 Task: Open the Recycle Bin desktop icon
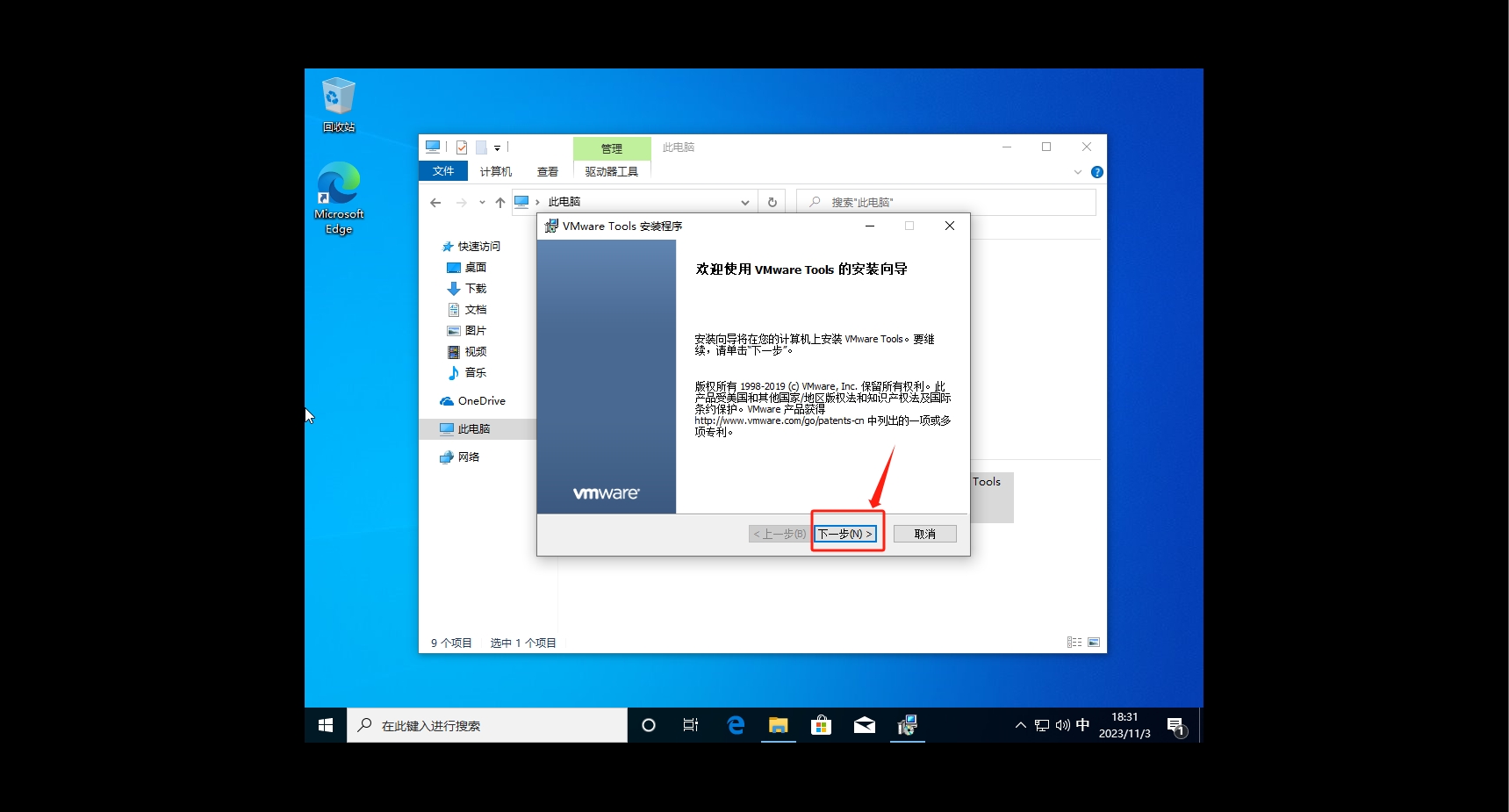pos(339,104)
